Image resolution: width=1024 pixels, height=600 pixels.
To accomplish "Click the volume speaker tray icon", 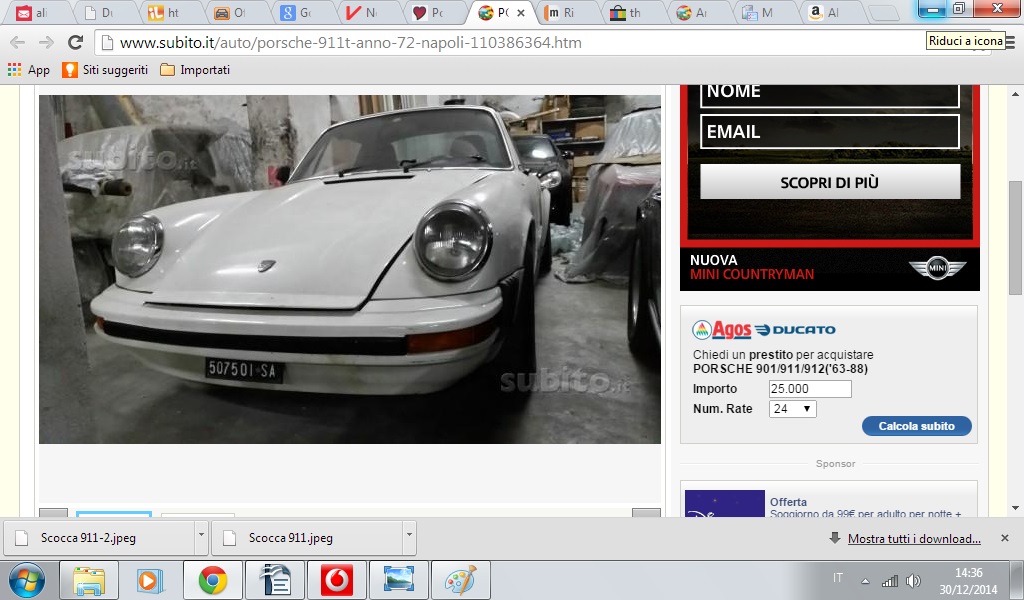I will (913, 581).
